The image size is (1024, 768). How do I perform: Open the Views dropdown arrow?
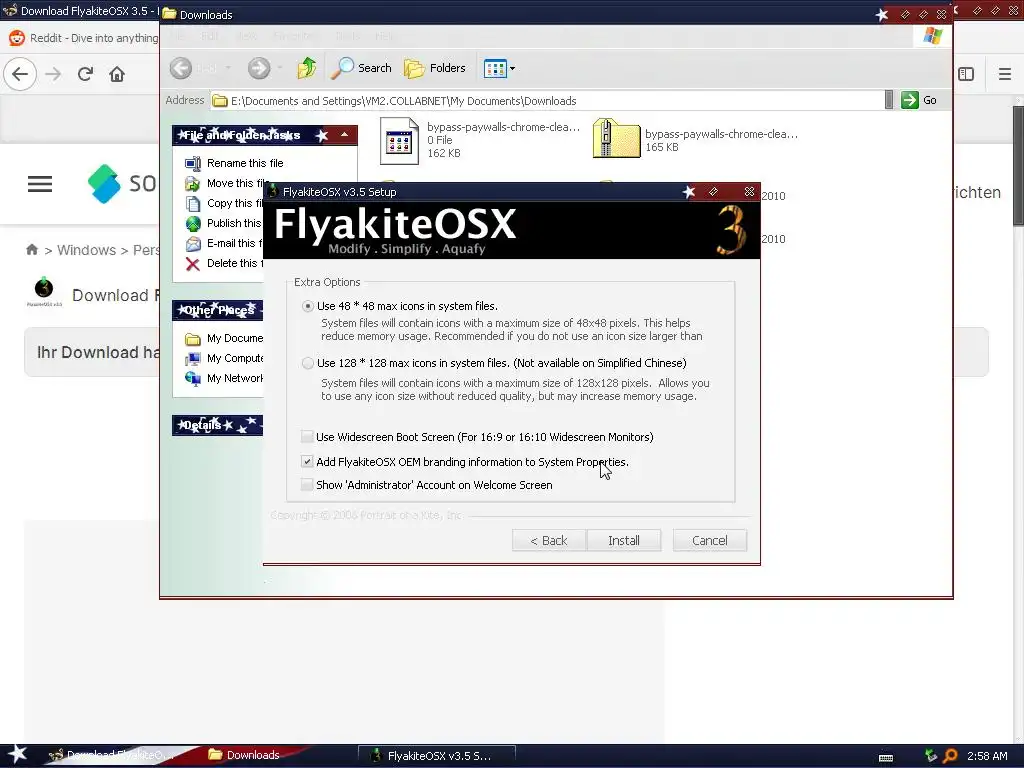[512, 68]
